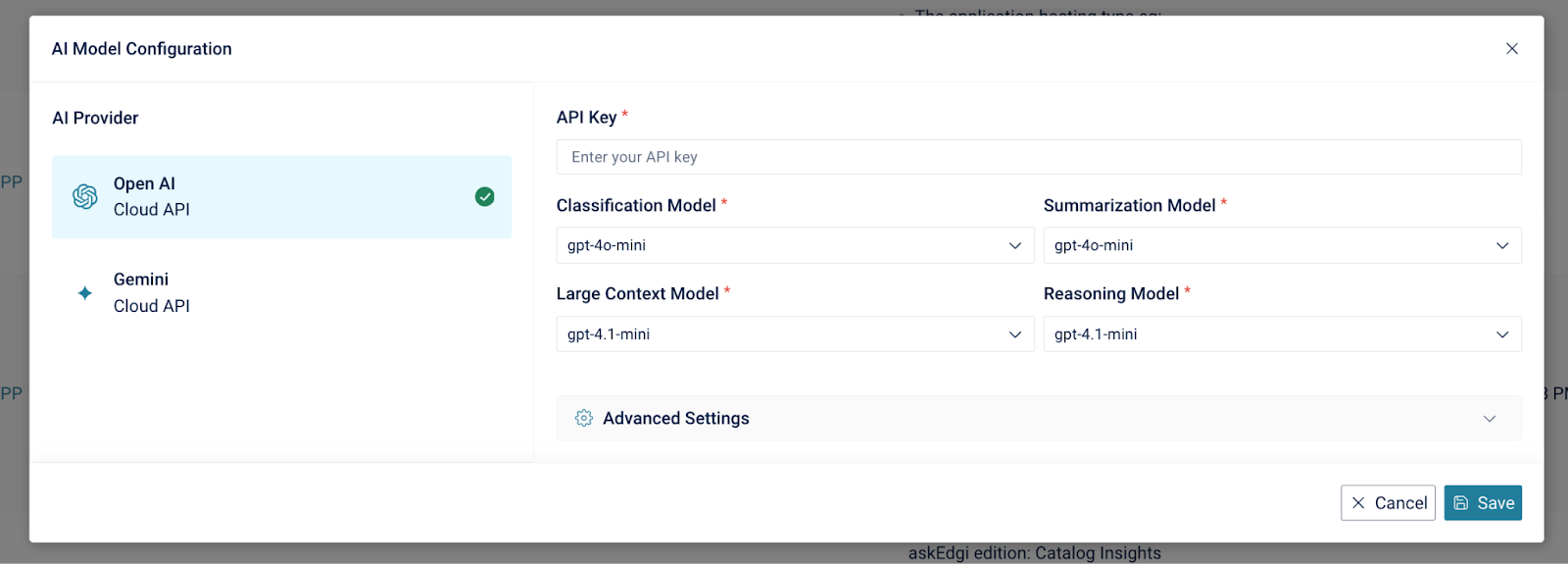Click the Gemini sparkle icon
The width and height of the screenshot is (1568, 564).
click(x=85, y=293)
